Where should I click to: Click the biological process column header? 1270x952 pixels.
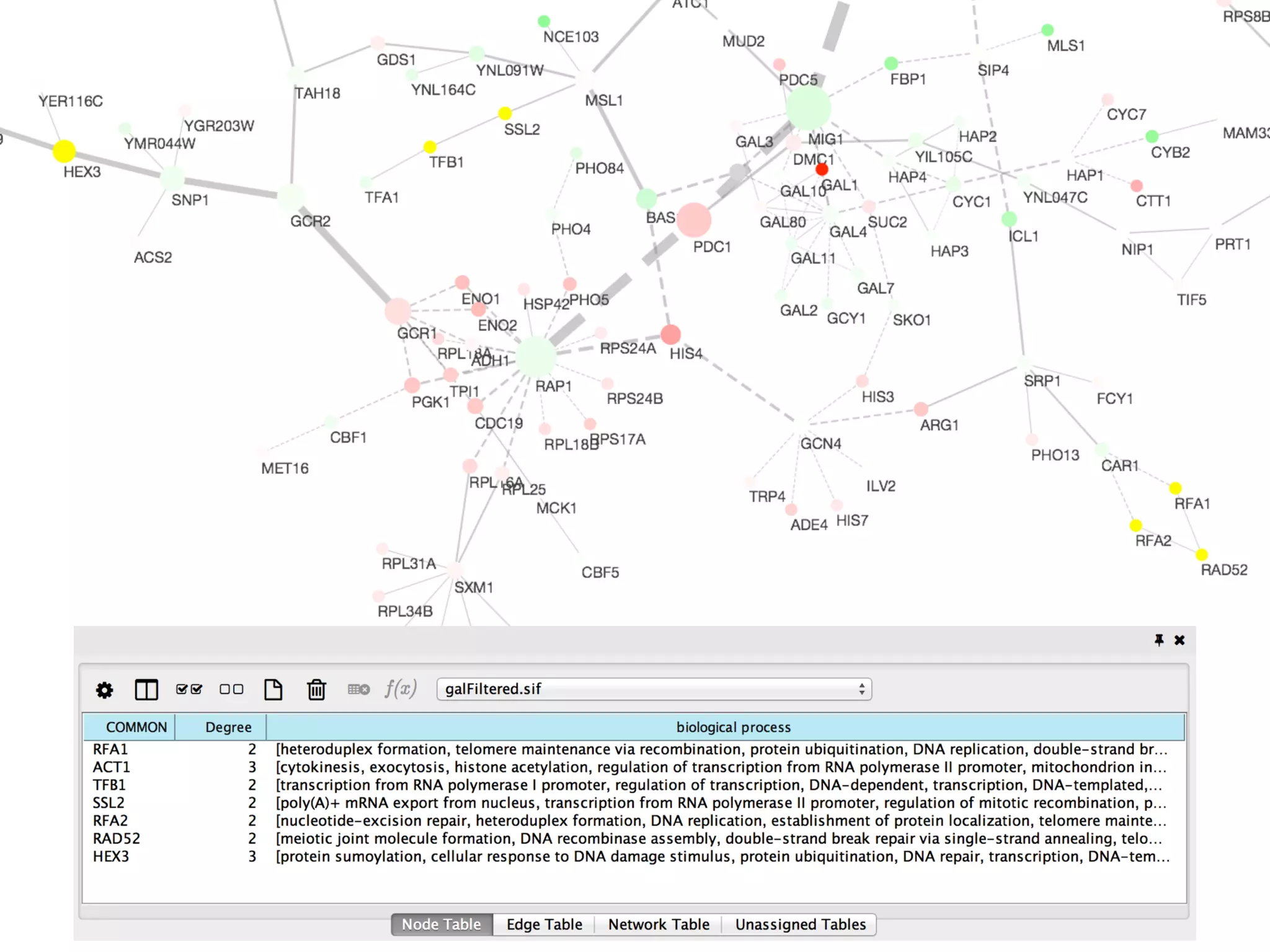coord(733,727)
